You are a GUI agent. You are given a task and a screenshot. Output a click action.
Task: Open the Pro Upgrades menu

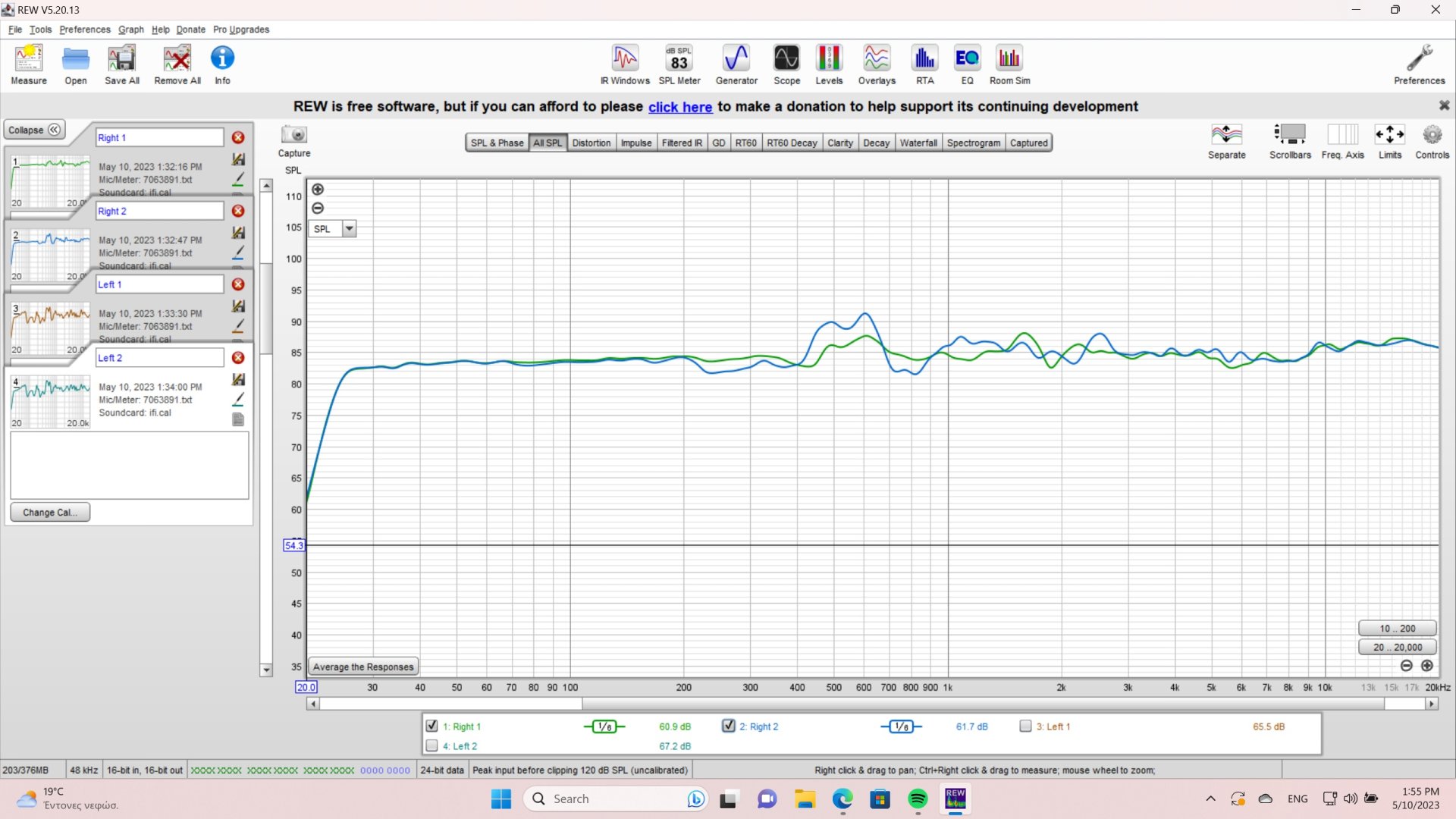coord(241,30)
